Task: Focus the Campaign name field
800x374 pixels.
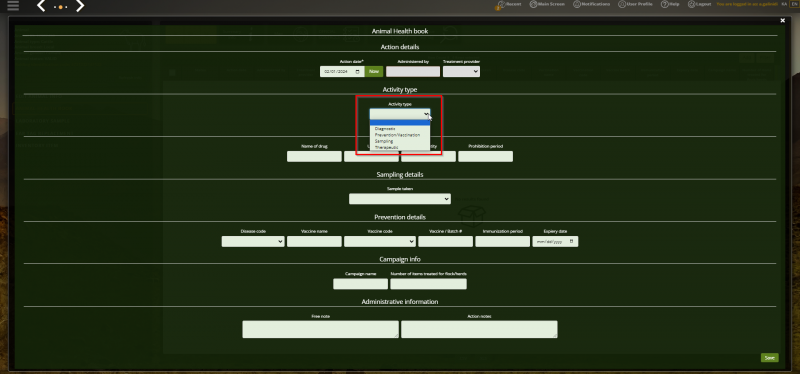Action: [361, 284]
